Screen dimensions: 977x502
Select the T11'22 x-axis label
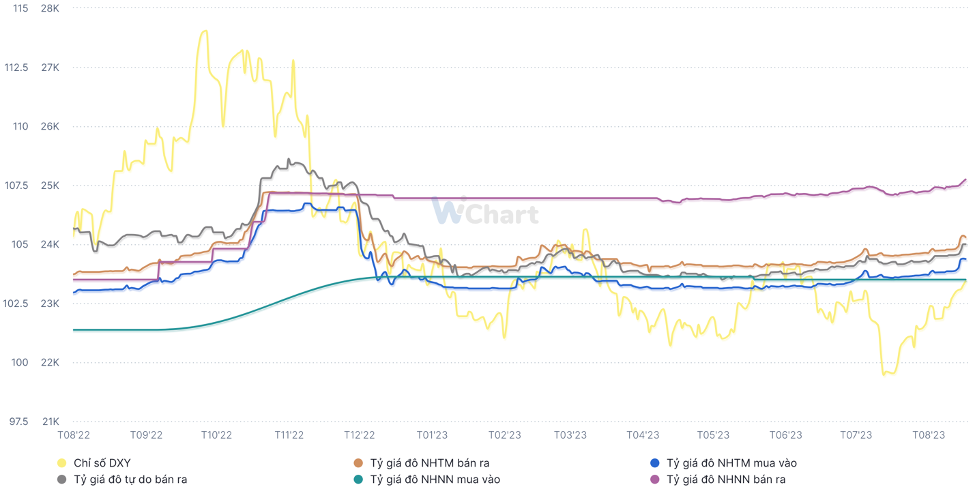(x=288, y=435)
